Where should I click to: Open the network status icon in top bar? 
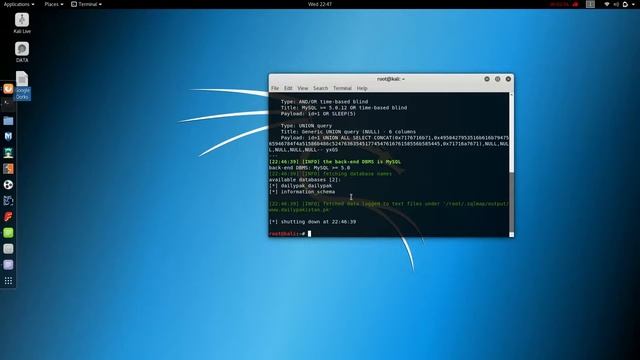[607, 4]
